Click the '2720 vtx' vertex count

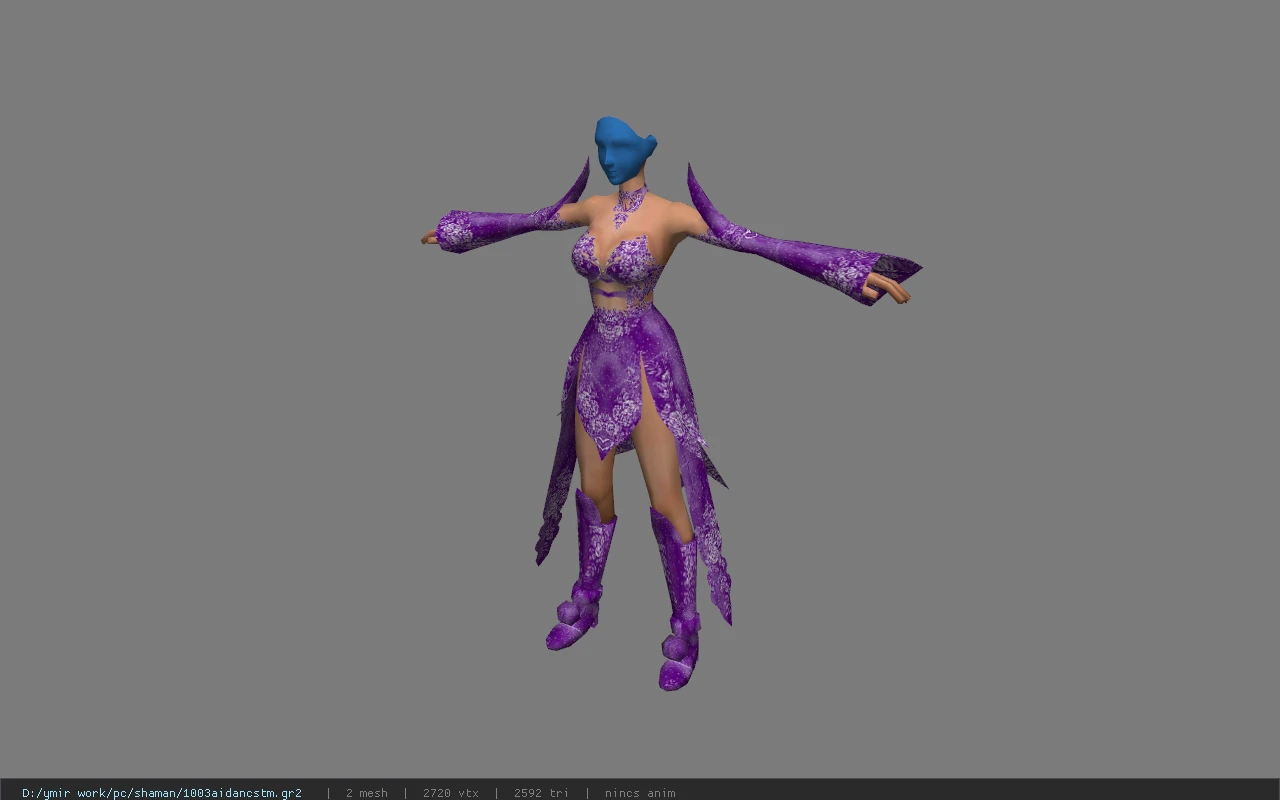pos(451,793)
